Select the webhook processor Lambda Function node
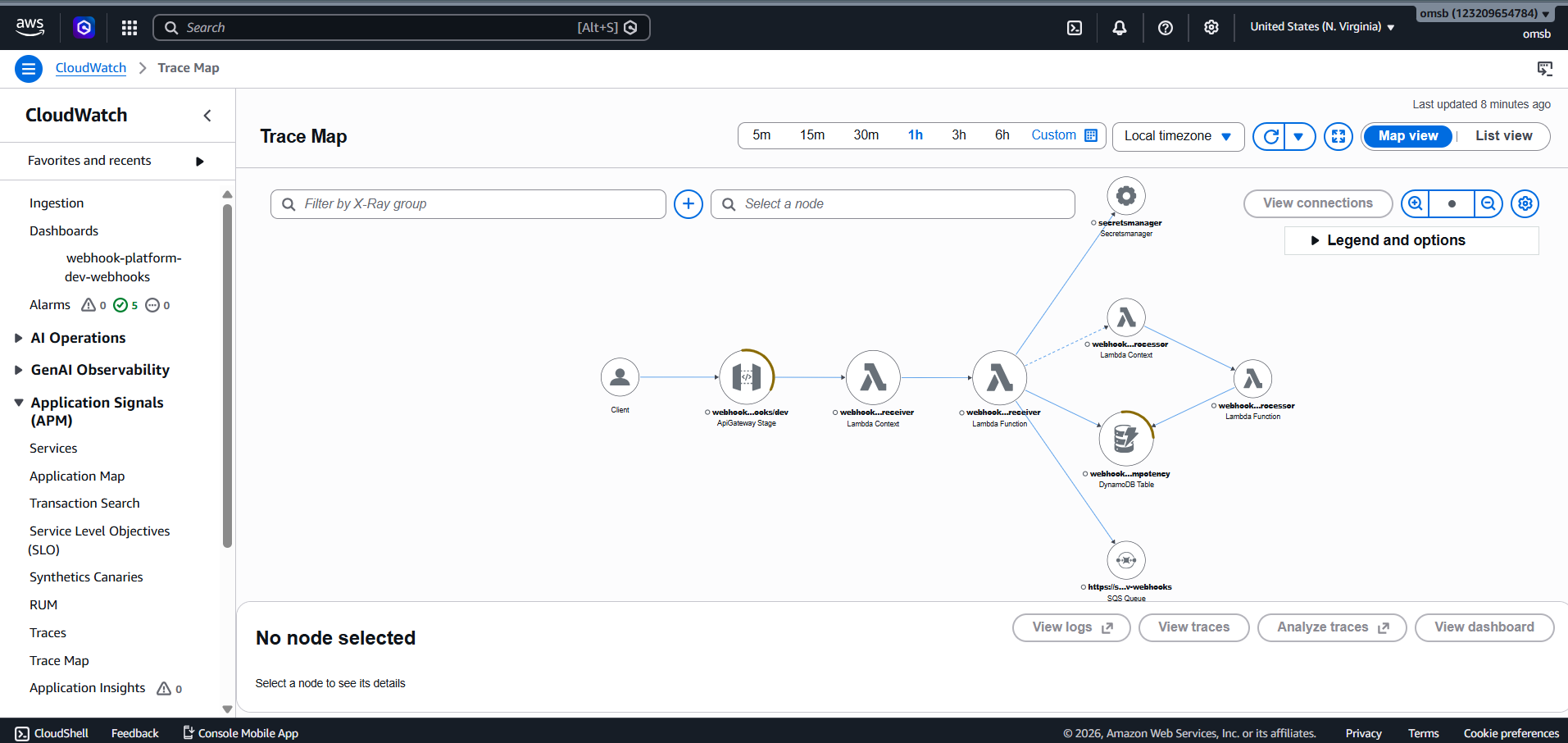Screen dimensions: 1568x743 (1252, 379)
